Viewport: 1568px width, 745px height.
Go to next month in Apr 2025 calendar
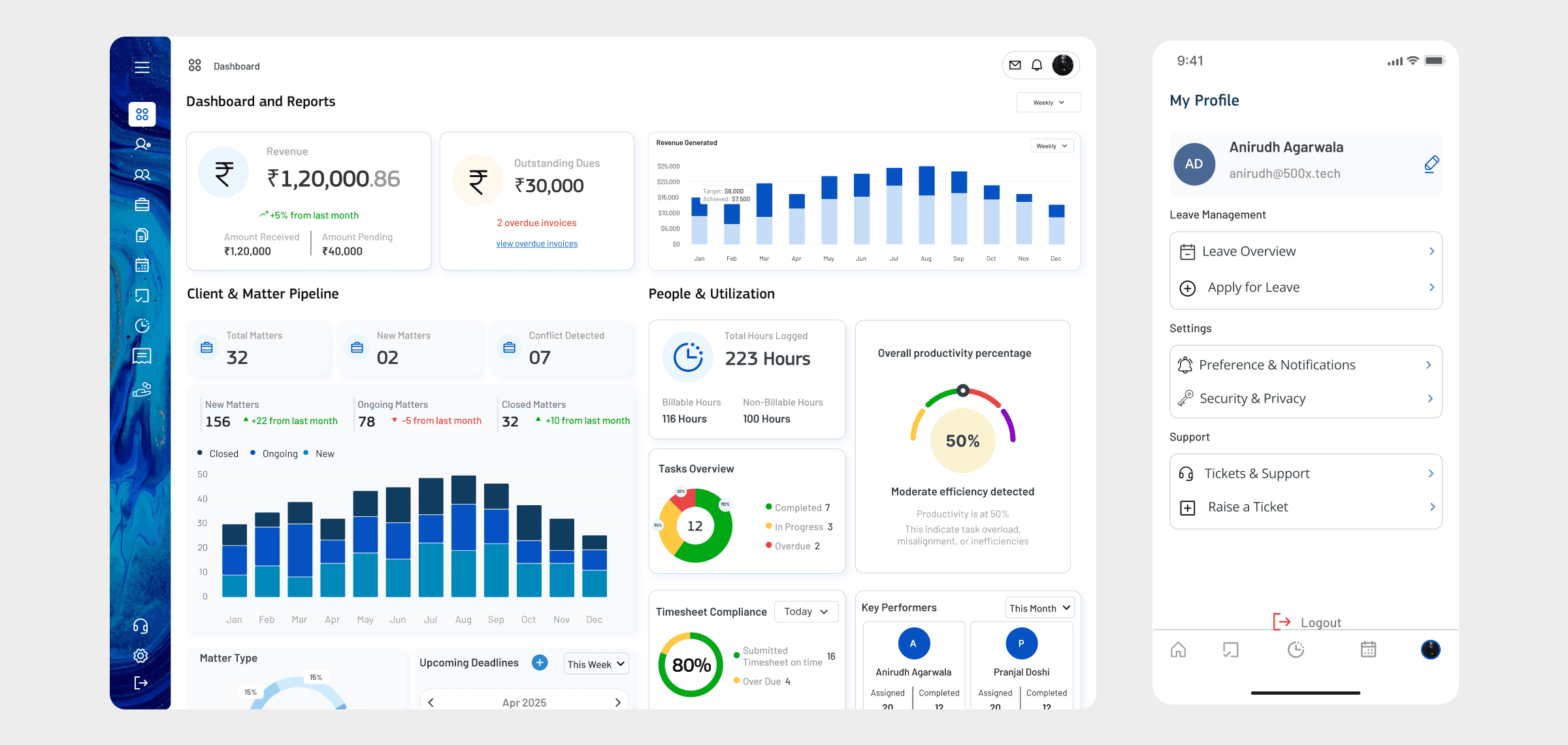(617, 703)
